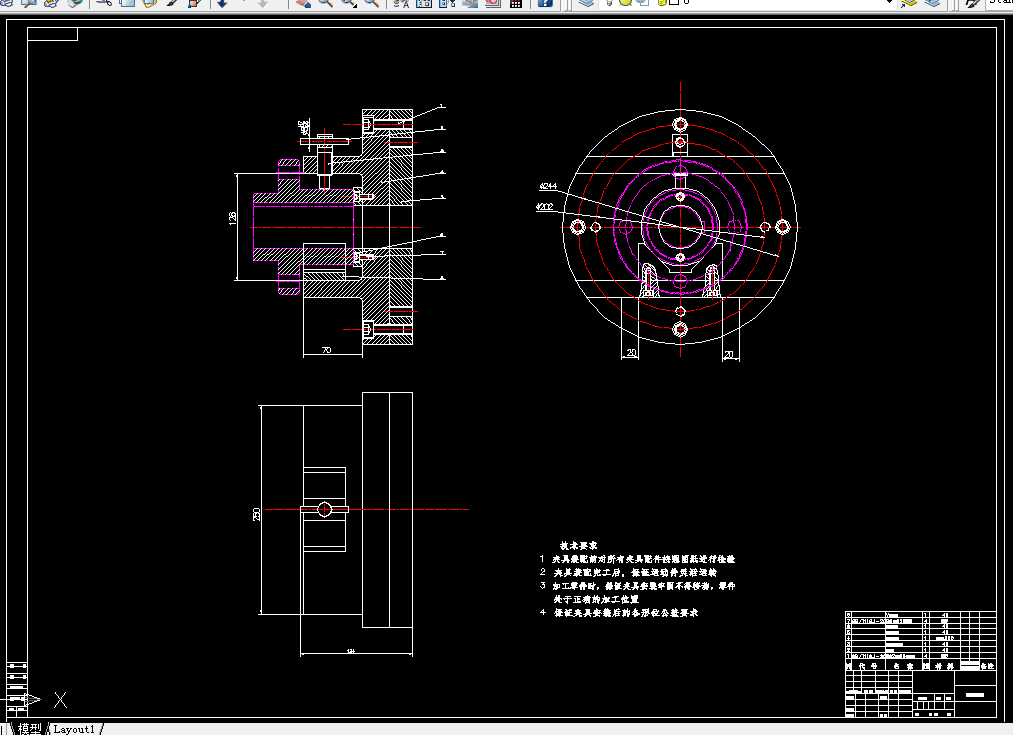Click the Cut scissors icon in toolbar
1013x735 pixels.
(x=103, y=3)
